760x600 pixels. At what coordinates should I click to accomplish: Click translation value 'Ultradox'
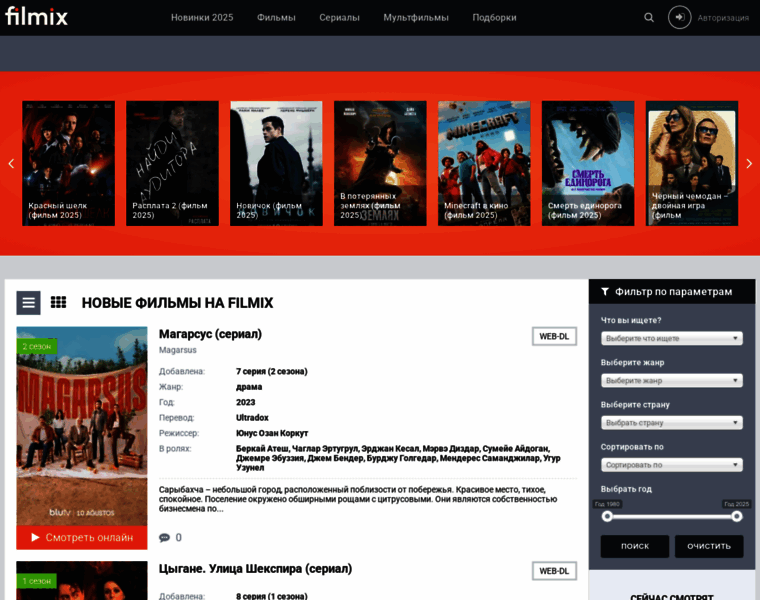click(x=252, y=418)
